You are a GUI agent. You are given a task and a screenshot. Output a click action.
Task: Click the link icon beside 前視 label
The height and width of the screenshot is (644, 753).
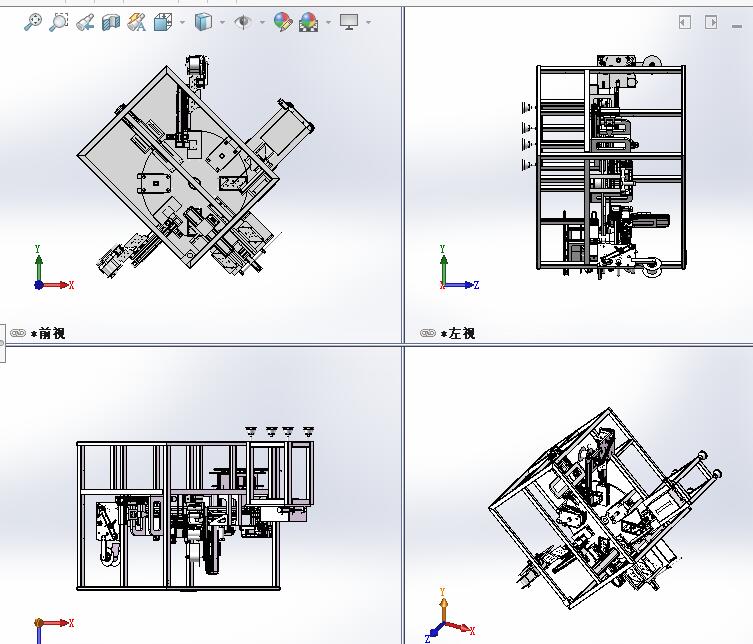(x=18, y=333)
